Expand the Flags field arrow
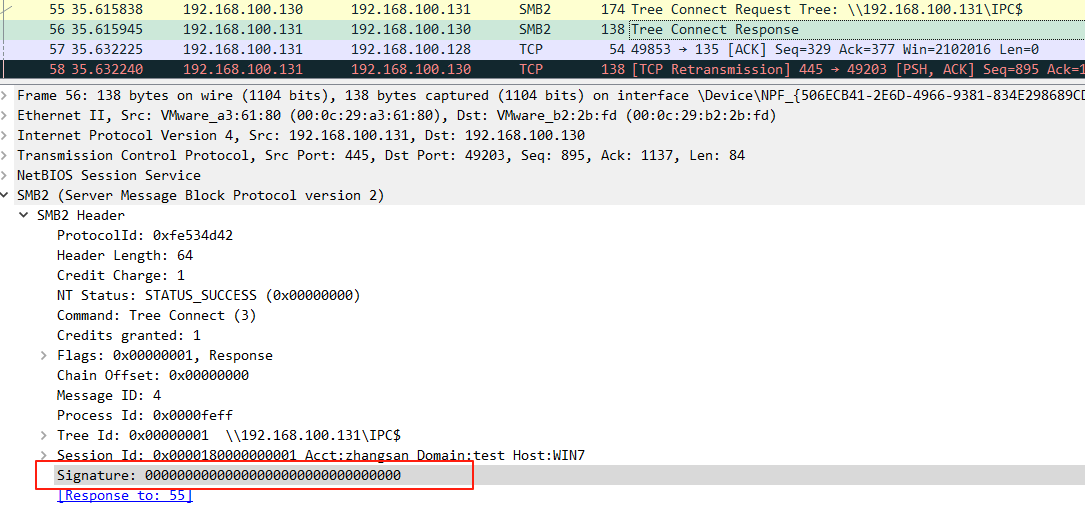 coord(43,355)
